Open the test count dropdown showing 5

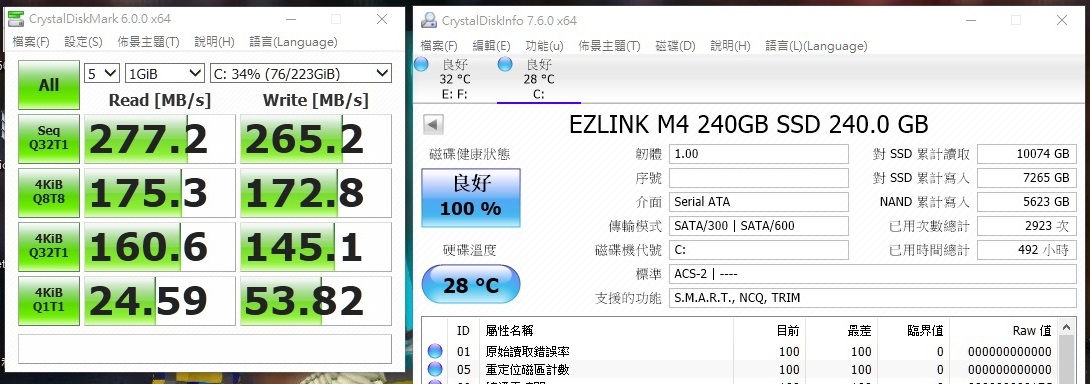(101, 73)
